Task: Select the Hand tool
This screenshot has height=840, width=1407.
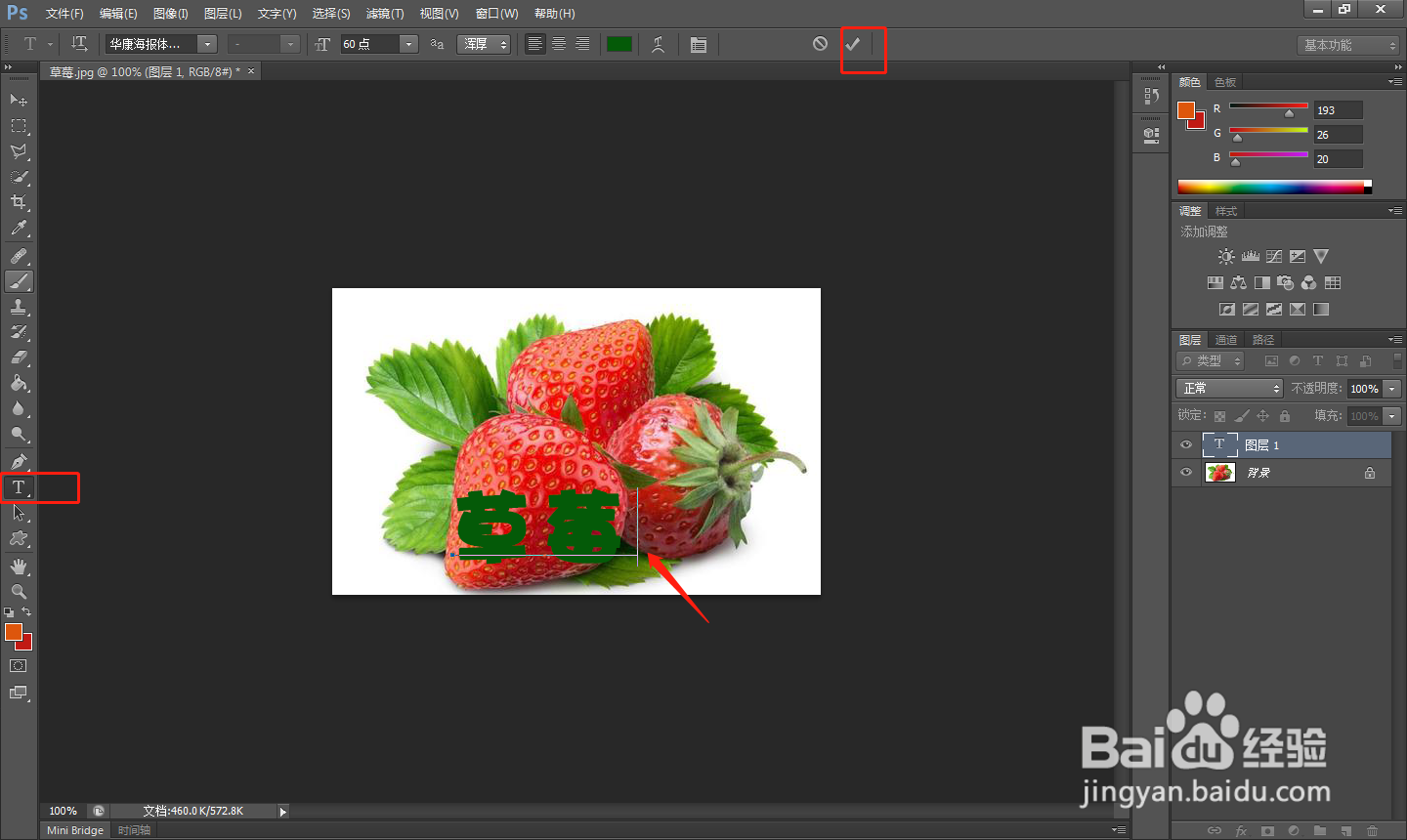Action: tap(19, 567)
